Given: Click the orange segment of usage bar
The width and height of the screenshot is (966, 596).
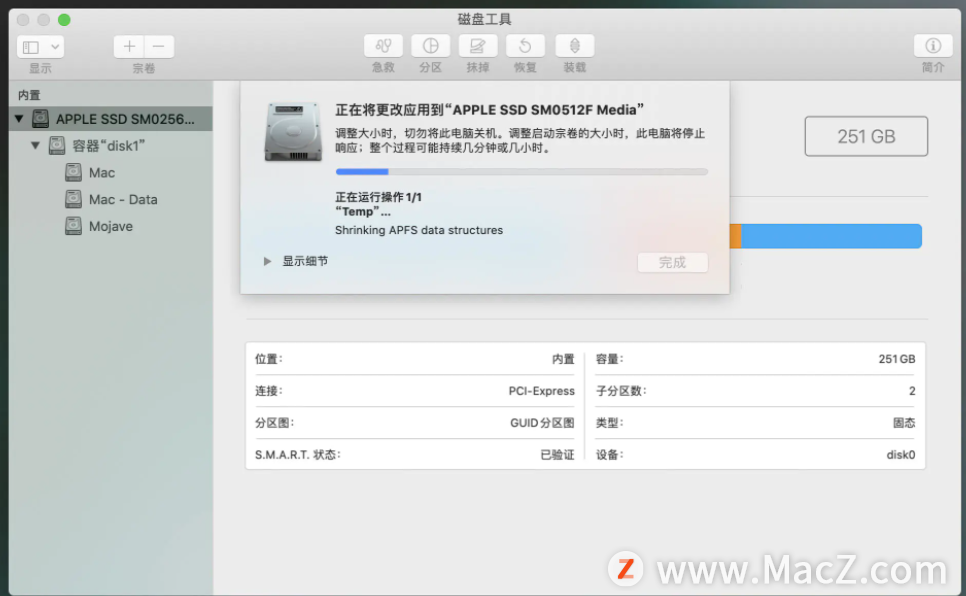Looking at the screenshot, I should 735,236.
